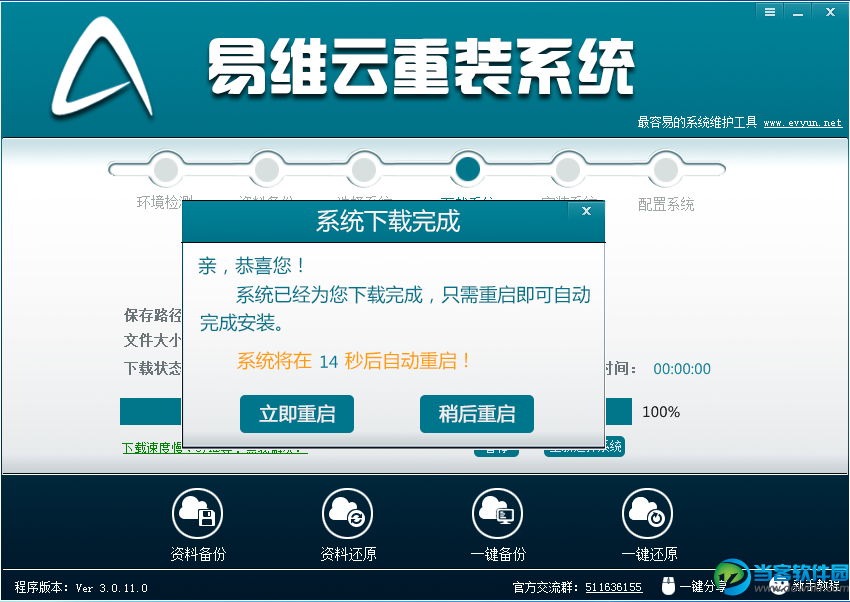Viewport: 850px width, 602px height.
Task: Click the 环境检测 step circle
Action: coord(166,169)
